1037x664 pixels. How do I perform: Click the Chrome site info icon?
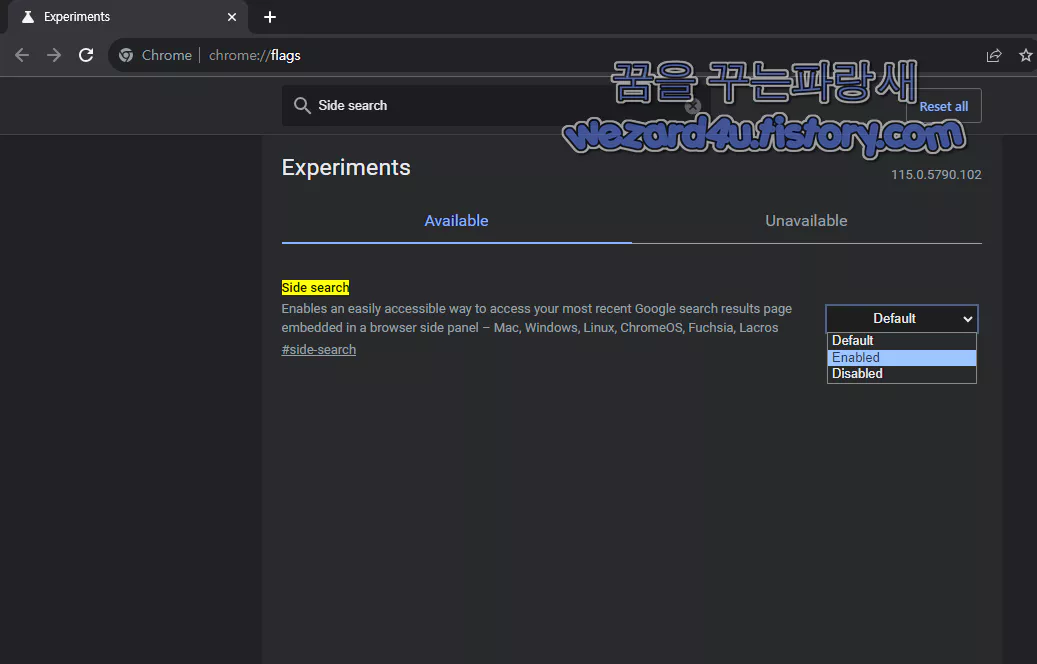pos(126,56)
